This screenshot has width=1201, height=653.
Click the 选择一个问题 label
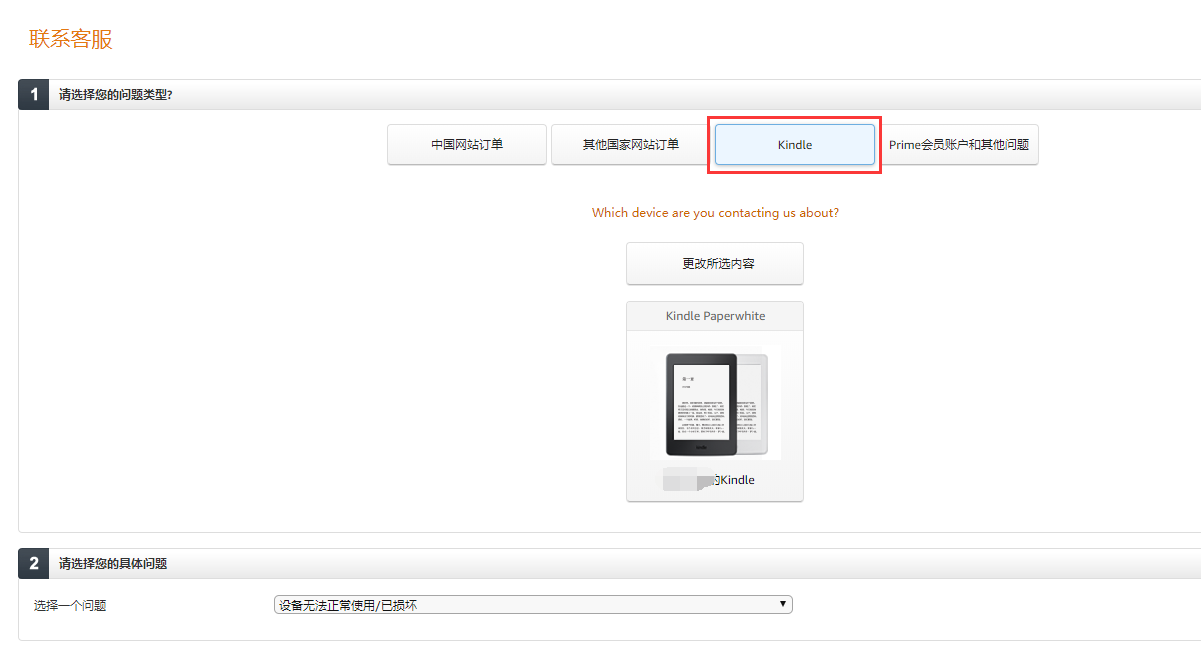point(70,605)
